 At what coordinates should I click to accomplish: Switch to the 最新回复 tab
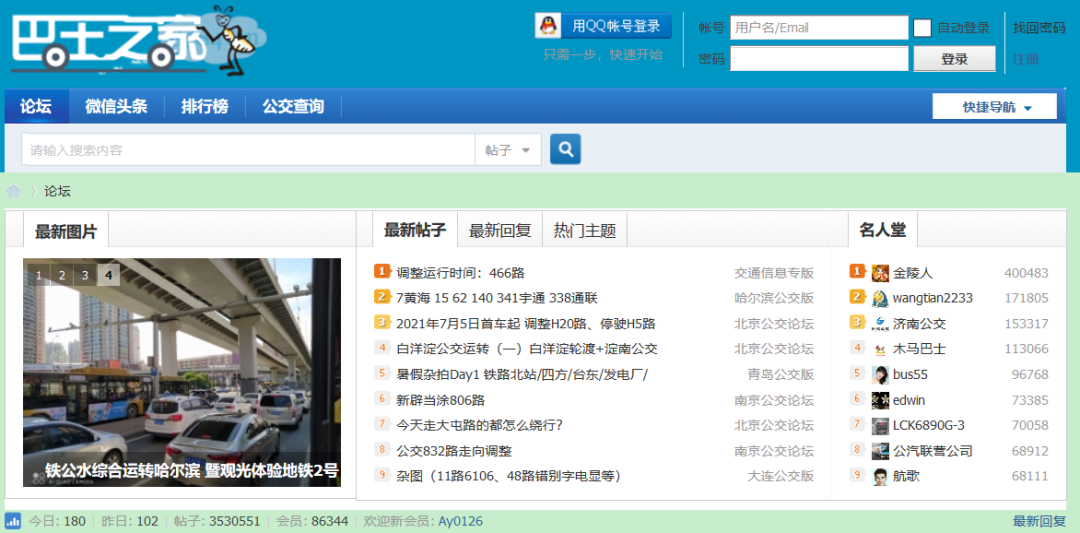500,230
